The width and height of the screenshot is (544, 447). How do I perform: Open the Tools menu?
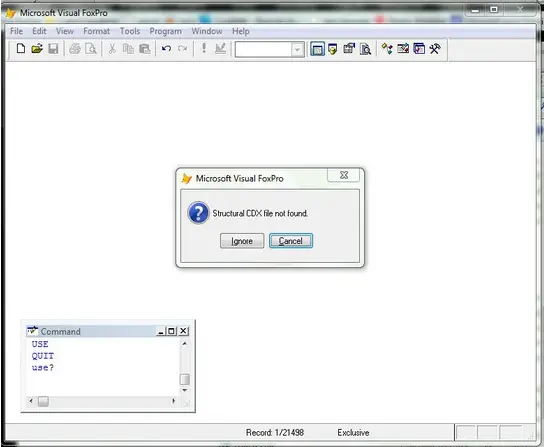130,31
